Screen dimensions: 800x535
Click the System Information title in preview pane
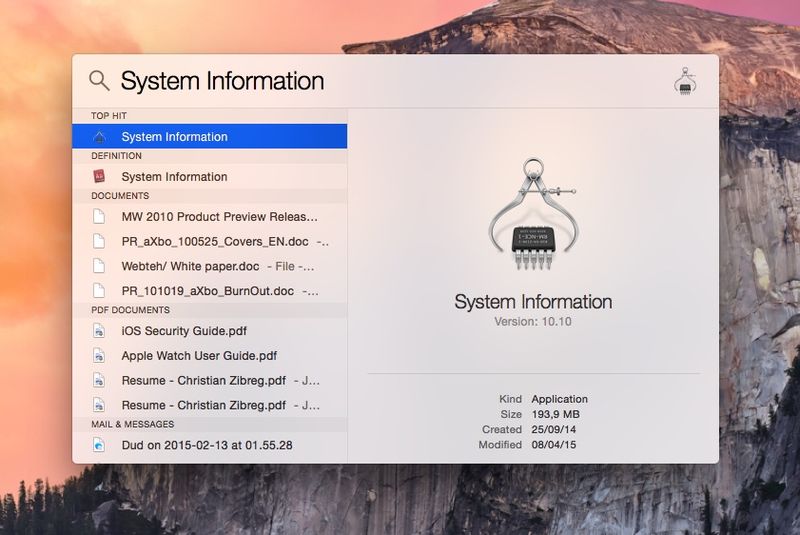[x=533, y=302]
